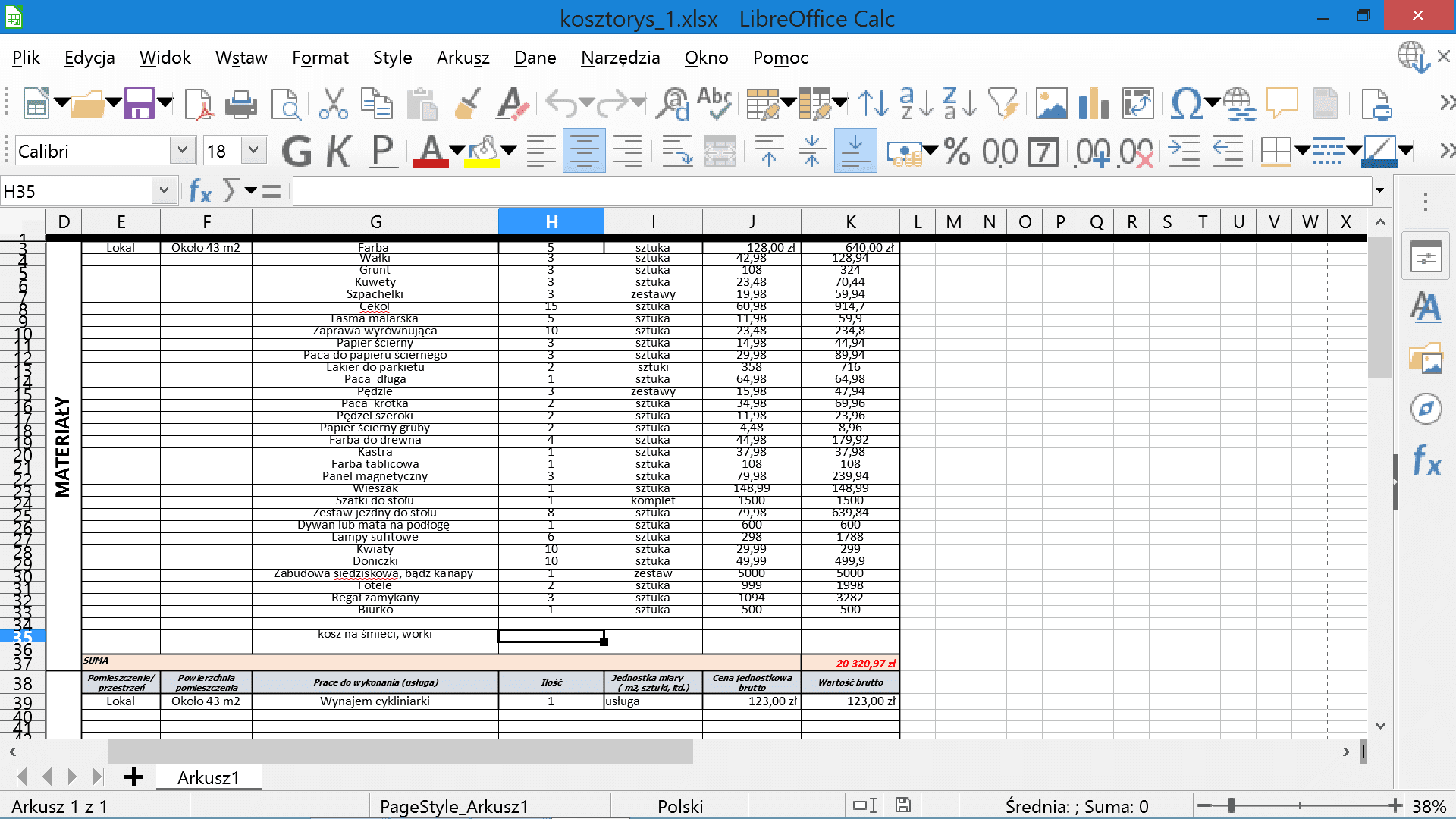Open the New document dropdown arrow

(61, 102)
